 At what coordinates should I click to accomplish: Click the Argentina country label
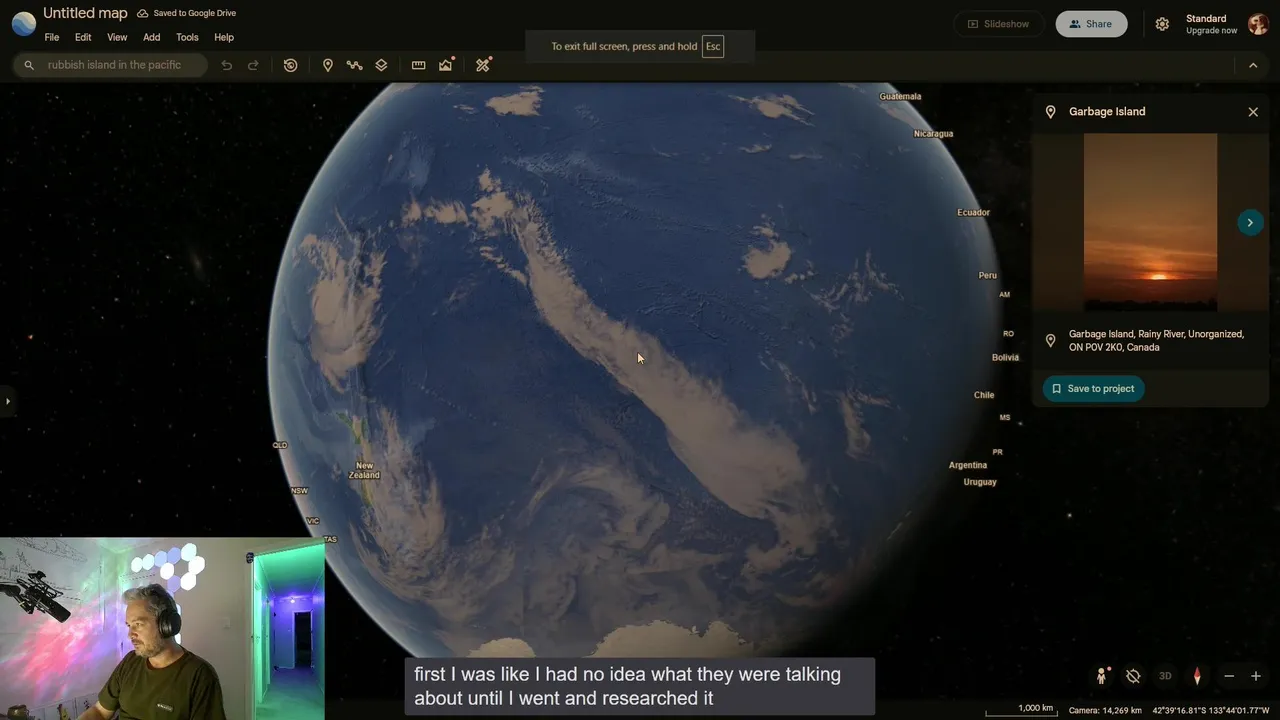968,465
